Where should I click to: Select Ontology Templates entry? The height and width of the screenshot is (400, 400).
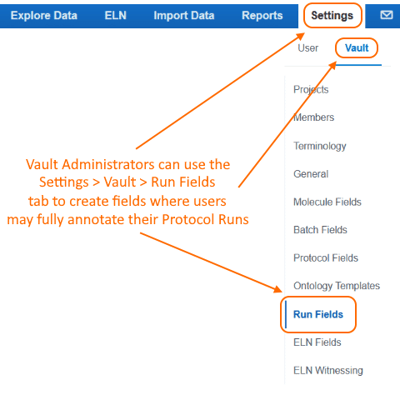(x=336, y=286)
